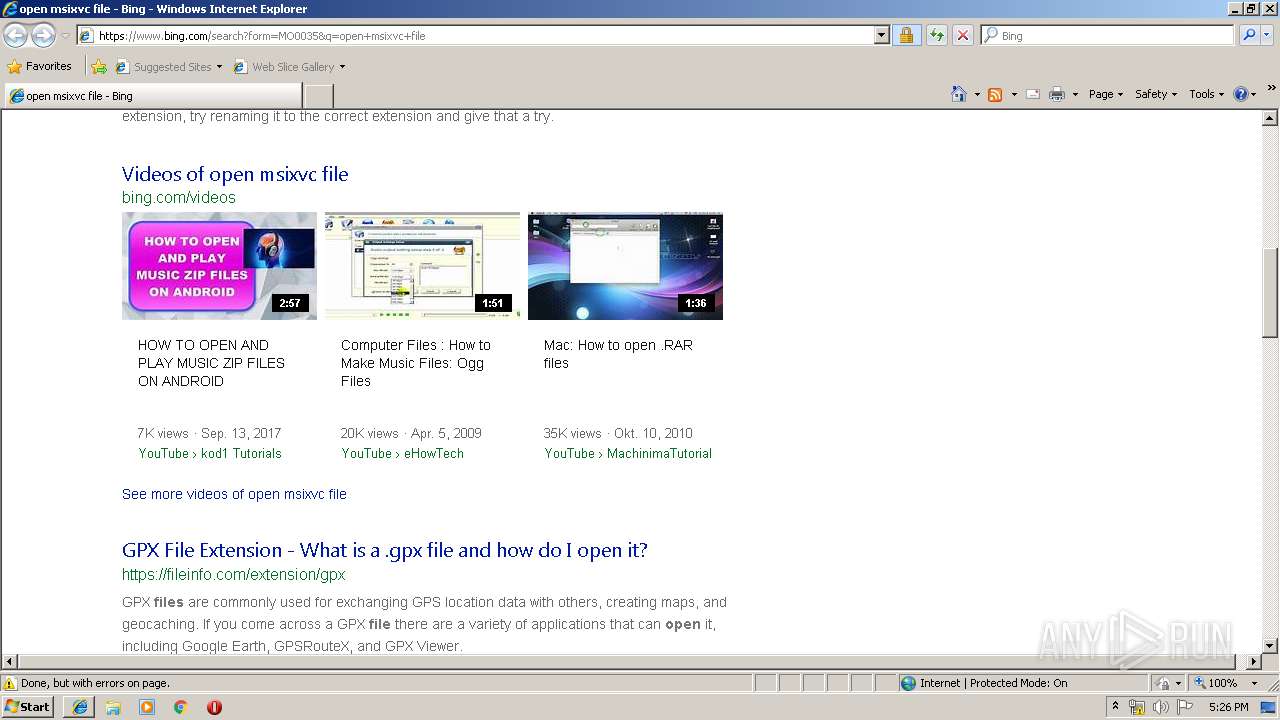Expand address bar URL dropdown
This screenshot has width=1280, height=720.
coord(881,35)
